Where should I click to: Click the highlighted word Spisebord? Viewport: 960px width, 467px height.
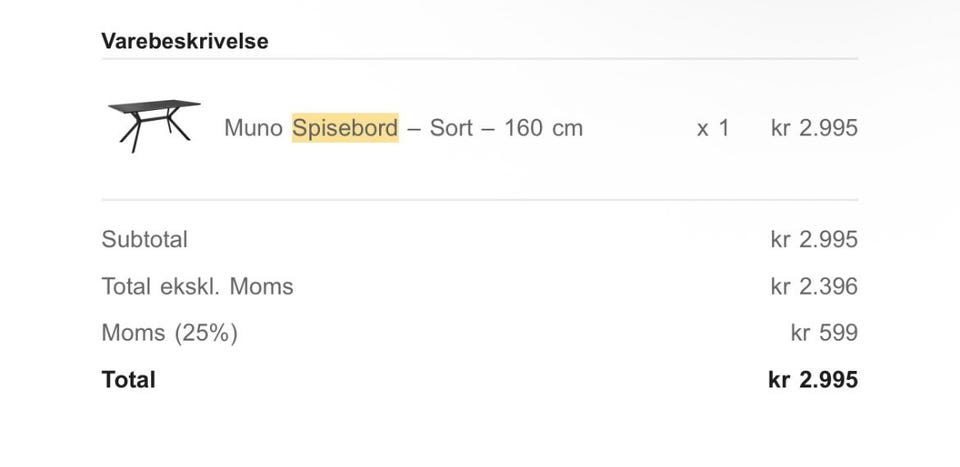tap(345, 128)
